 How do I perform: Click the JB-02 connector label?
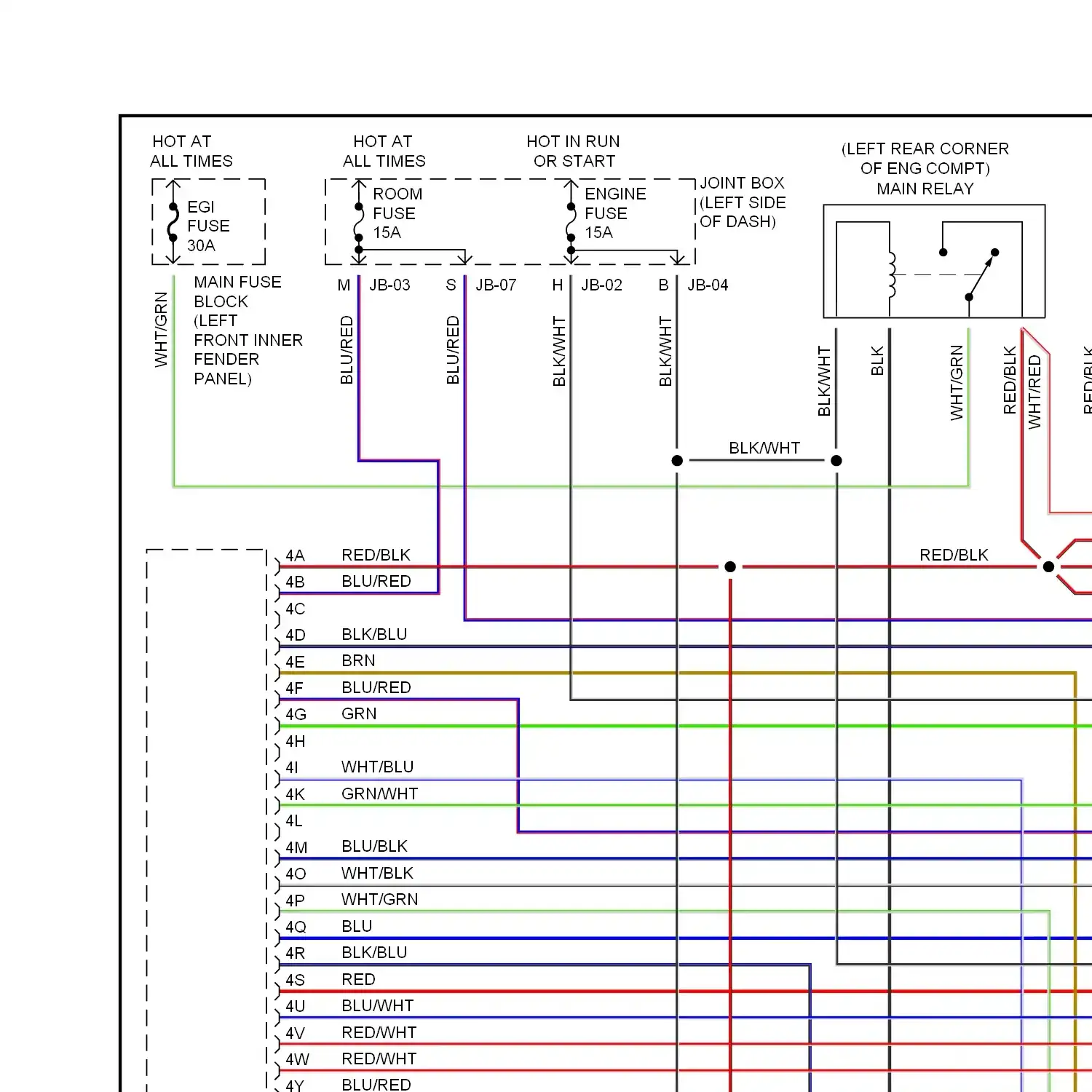(602, 285)
